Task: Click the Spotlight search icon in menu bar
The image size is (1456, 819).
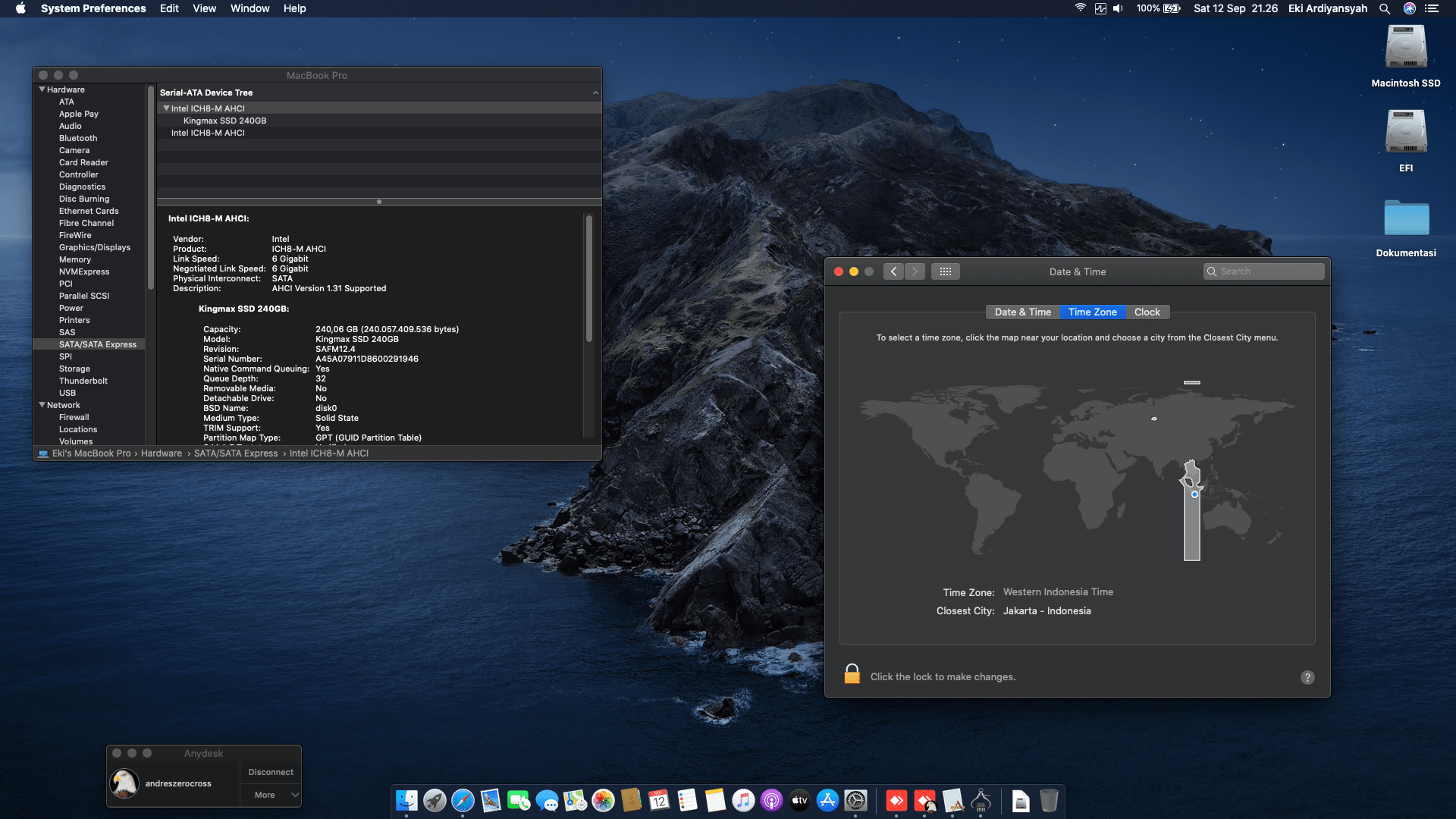Action: (1384, 8)
